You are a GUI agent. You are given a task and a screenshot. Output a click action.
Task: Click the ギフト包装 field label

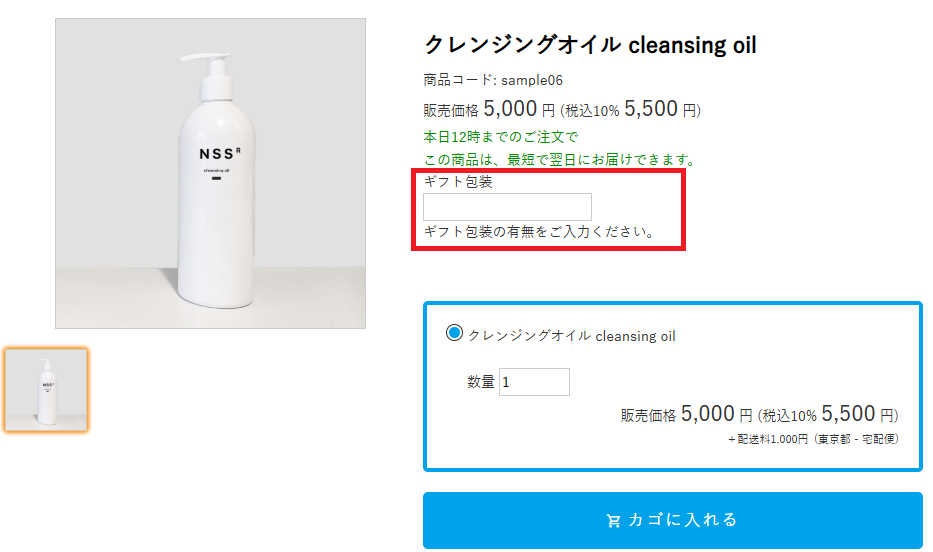click(458, 182)
